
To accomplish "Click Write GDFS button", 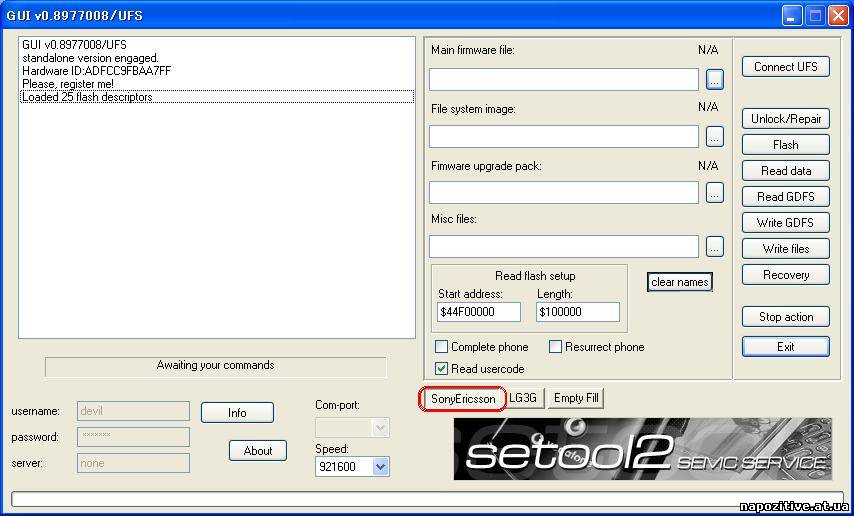I will (785, 222).
